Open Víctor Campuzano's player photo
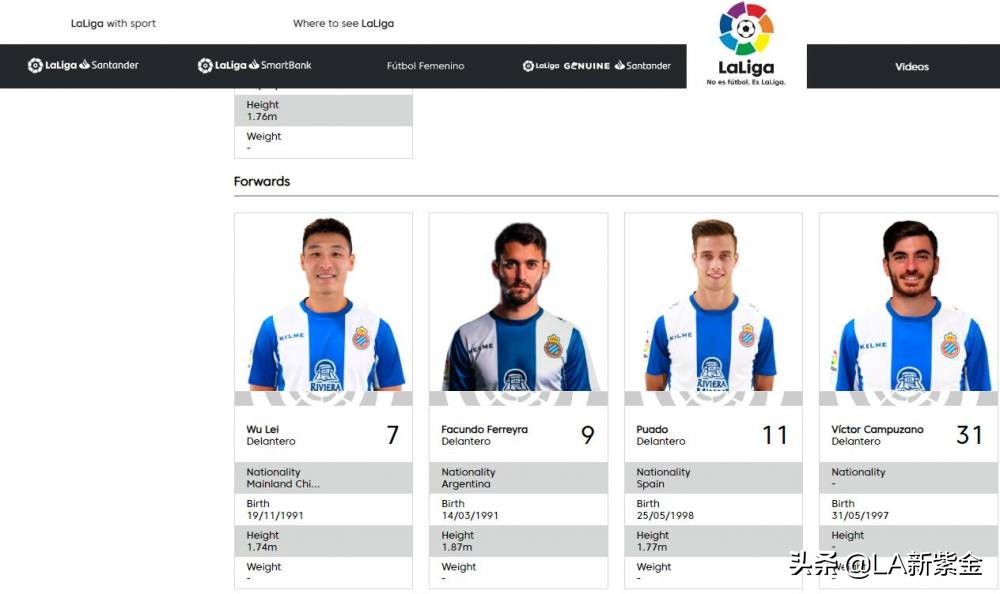The image size is (1000, 594). pos(908,302)
